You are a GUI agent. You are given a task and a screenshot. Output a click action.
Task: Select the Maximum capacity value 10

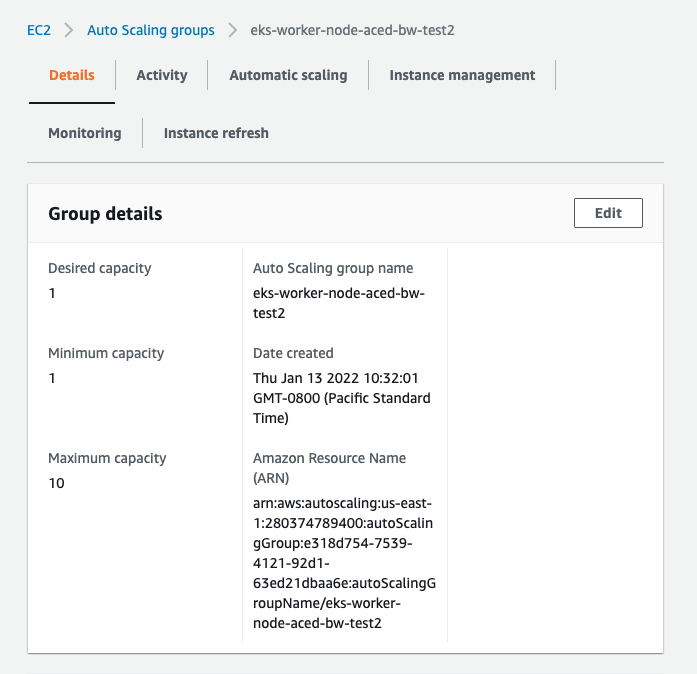pos(56,483)
